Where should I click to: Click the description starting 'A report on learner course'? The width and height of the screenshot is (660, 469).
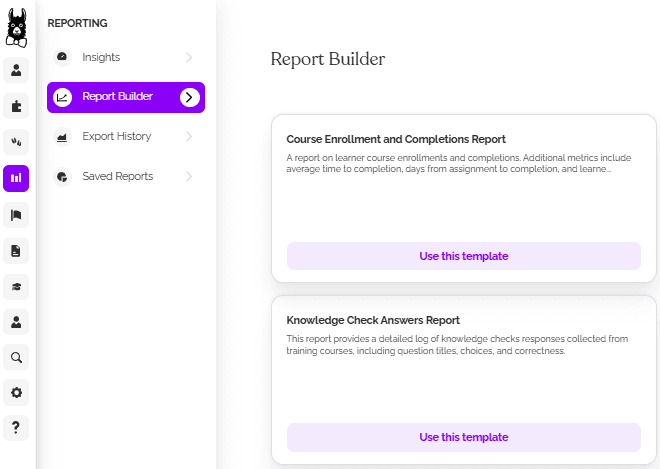pyautogui.click(x=458, y=163)
